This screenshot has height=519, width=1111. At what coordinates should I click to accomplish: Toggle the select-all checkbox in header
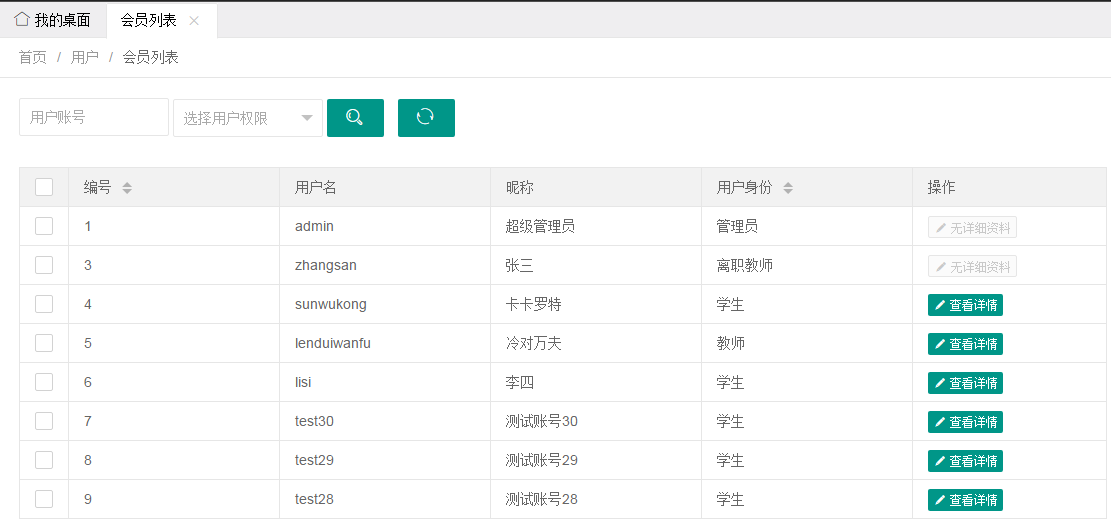tap(44, 187)
